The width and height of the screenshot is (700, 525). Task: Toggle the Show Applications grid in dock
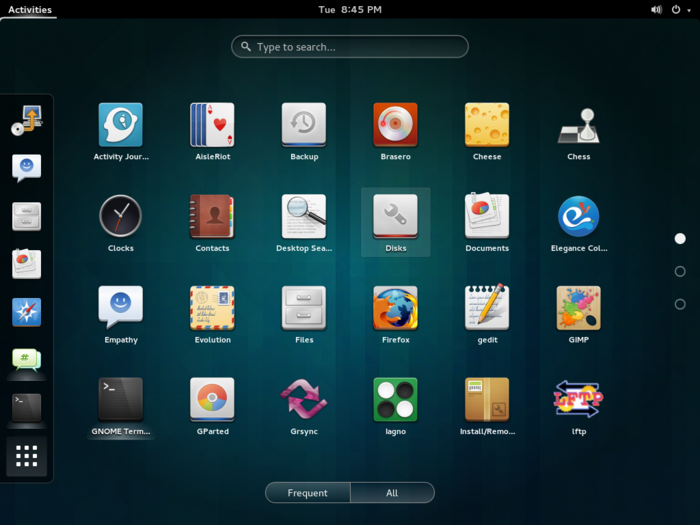27,456
